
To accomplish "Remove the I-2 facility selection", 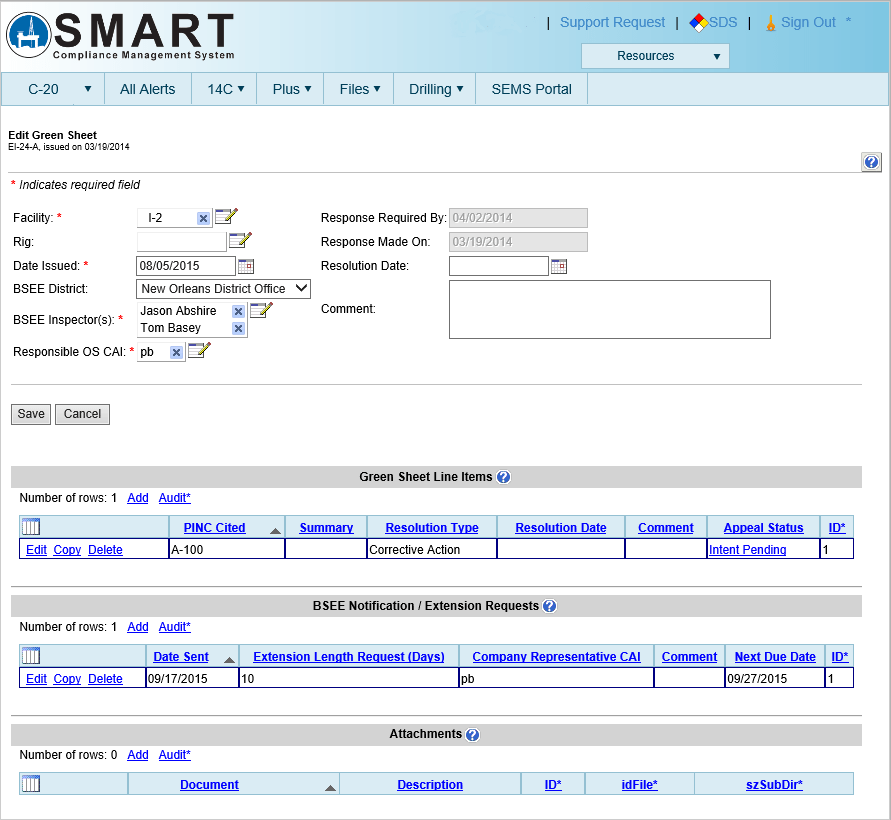I will pos(203,218).
